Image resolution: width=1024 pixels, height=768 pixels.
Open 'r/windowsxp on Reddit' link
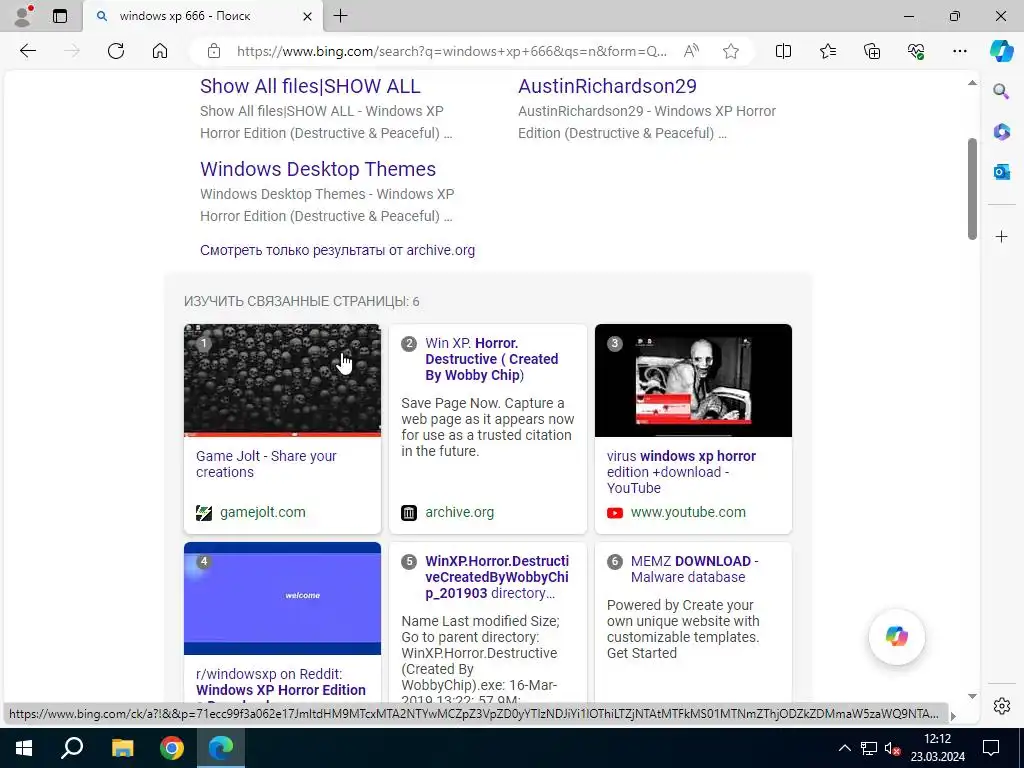click(x=281, y=682)
